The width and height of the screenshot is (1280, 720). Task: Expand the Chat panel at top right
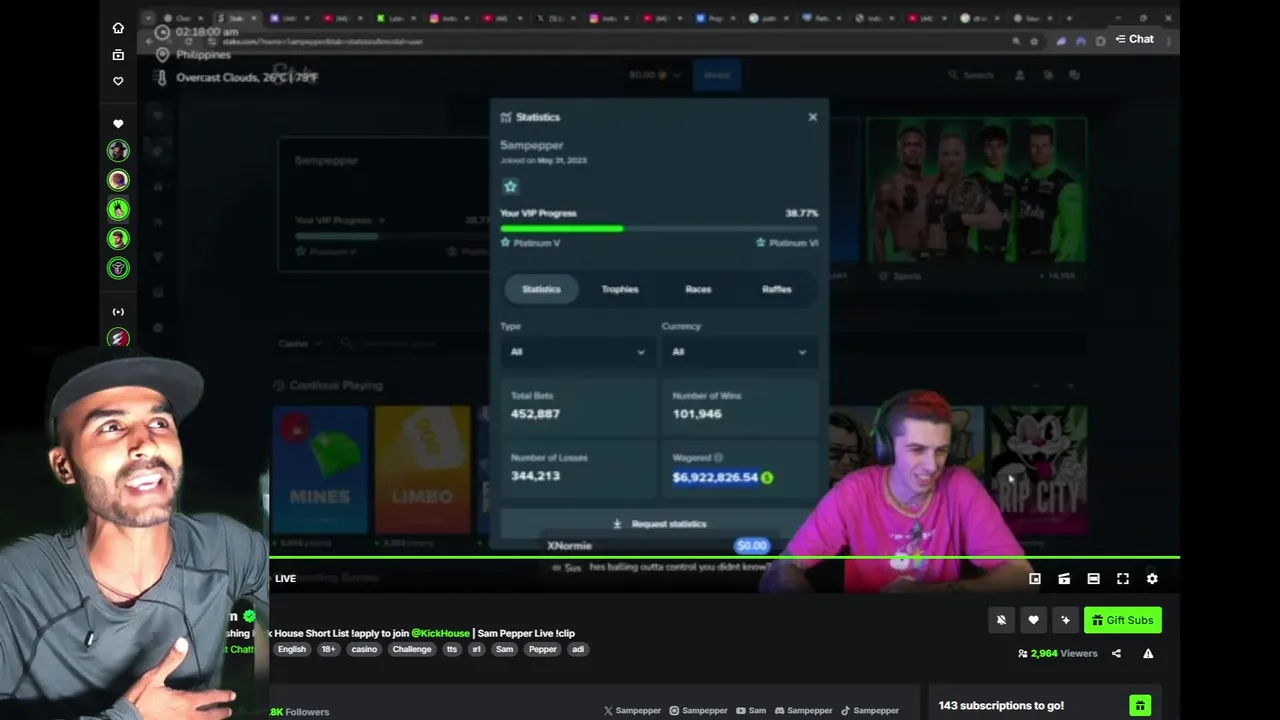click(x=1134, y=39)
